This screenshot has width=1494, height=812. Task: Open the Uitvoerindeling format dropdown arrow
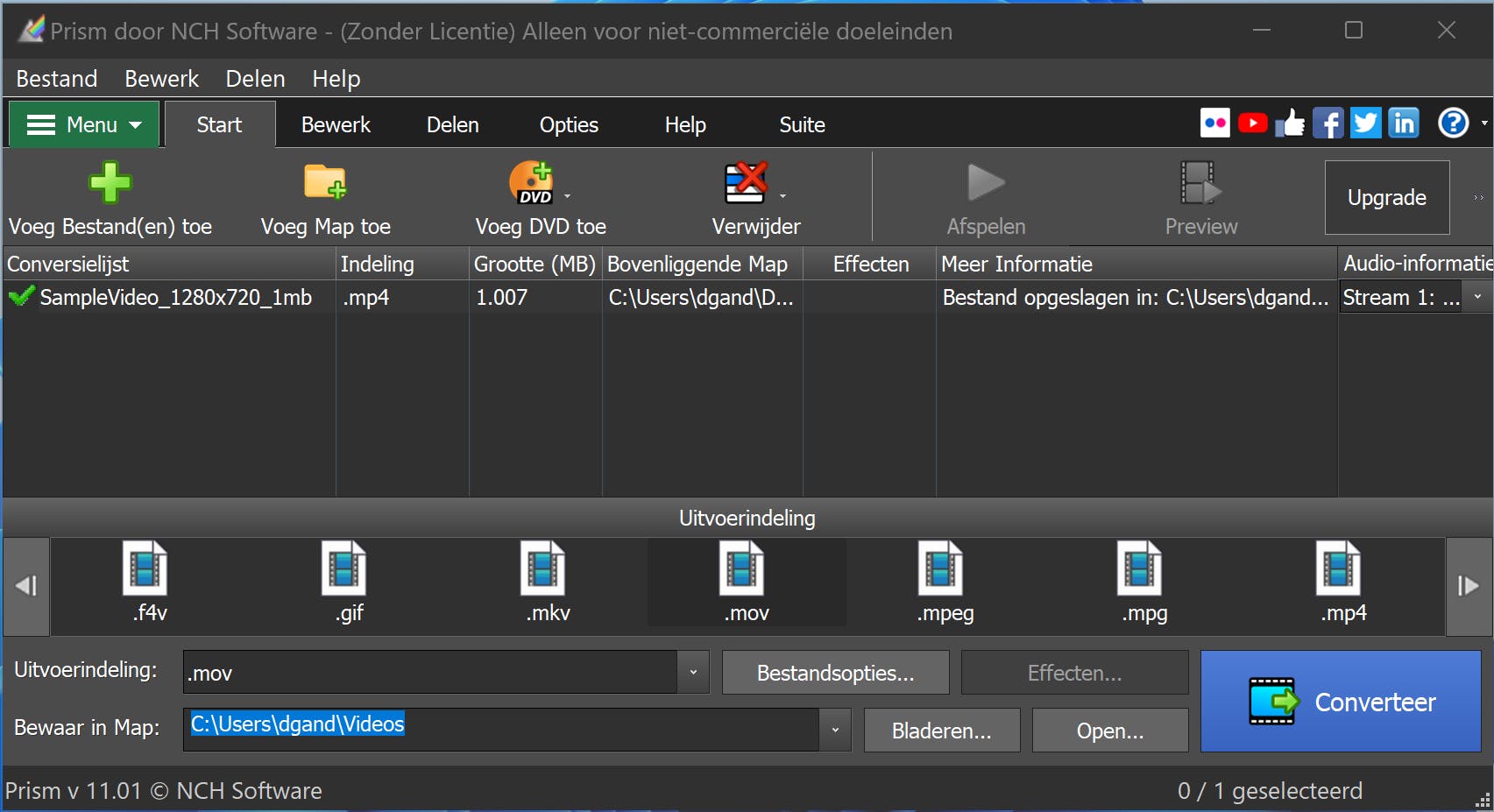693,673
